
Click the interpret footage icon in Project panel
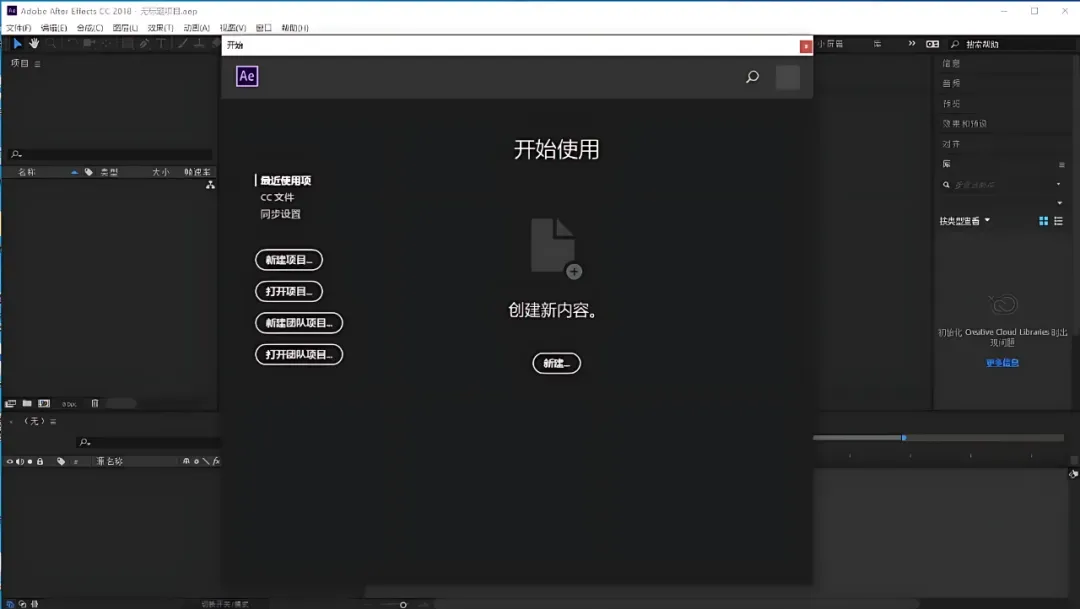10,404
